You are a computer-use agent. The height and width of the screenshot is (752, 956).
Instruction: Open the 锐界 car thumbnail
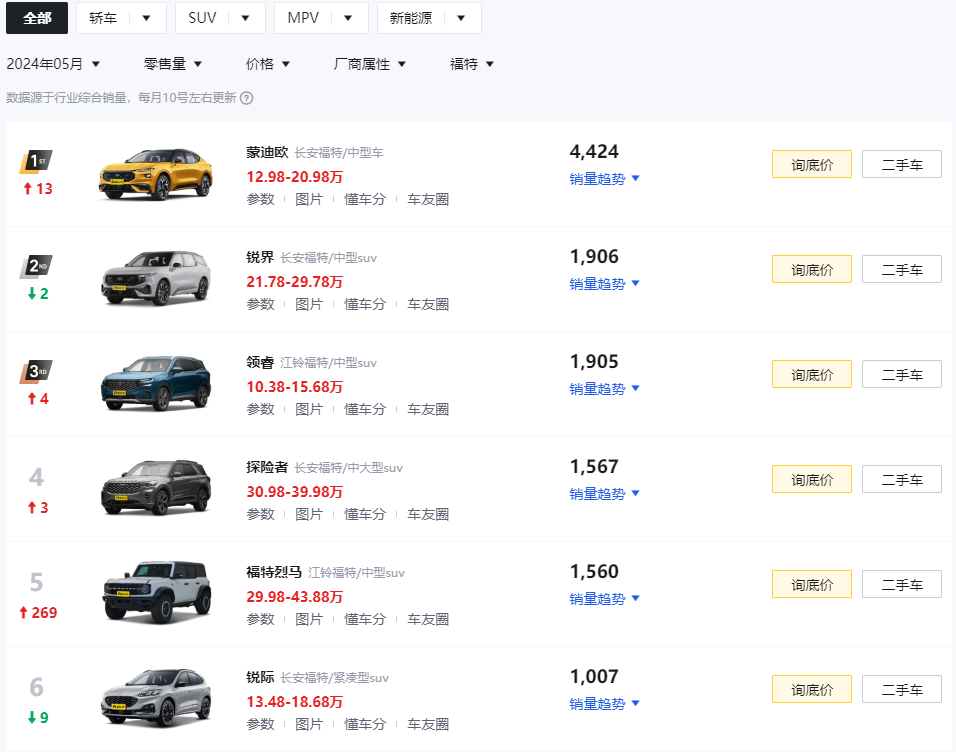[156, 279]
